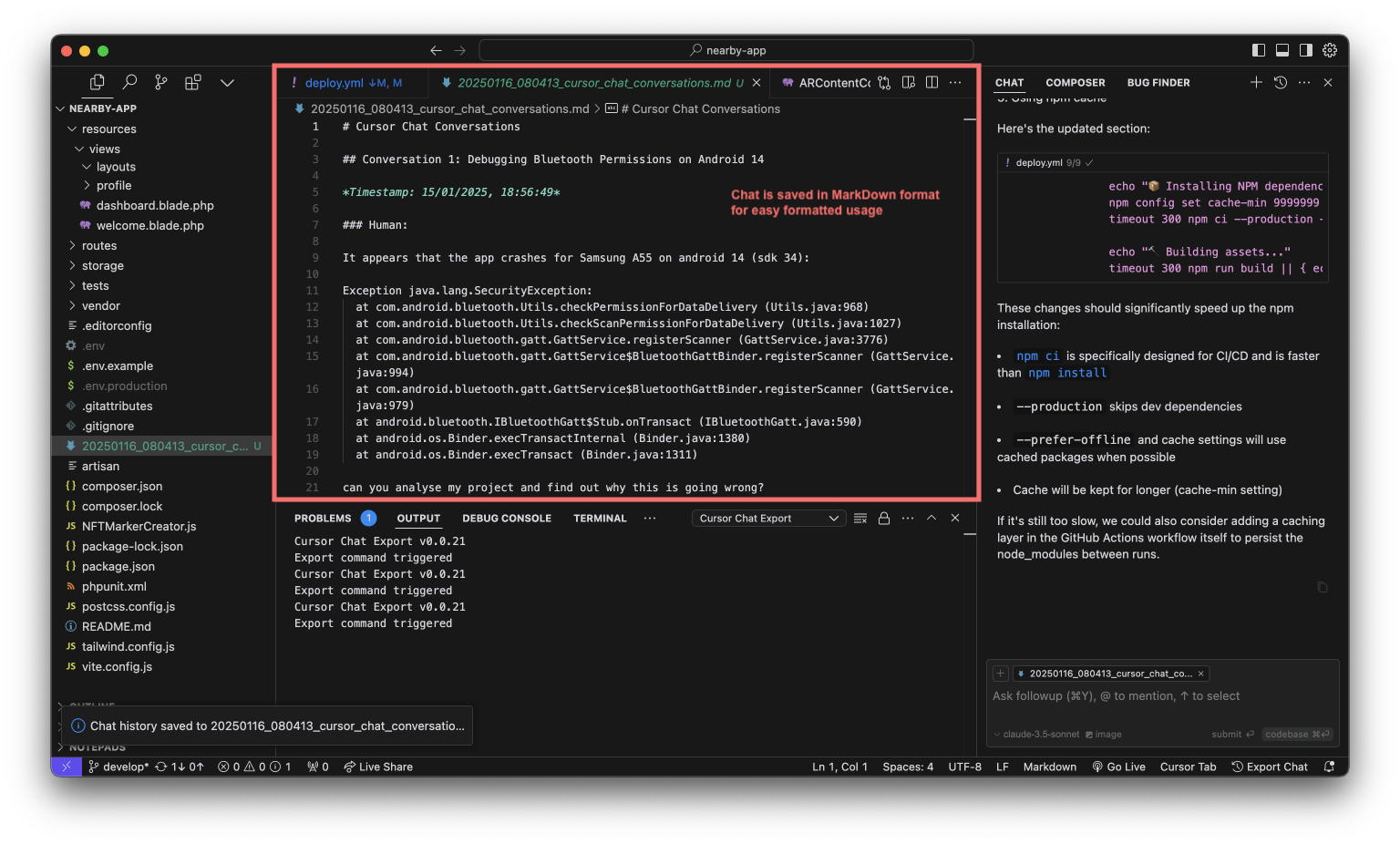This screenshot has width=1400, height=844.
Task: Open the Extensions view icon
Action: click(193, 82)
